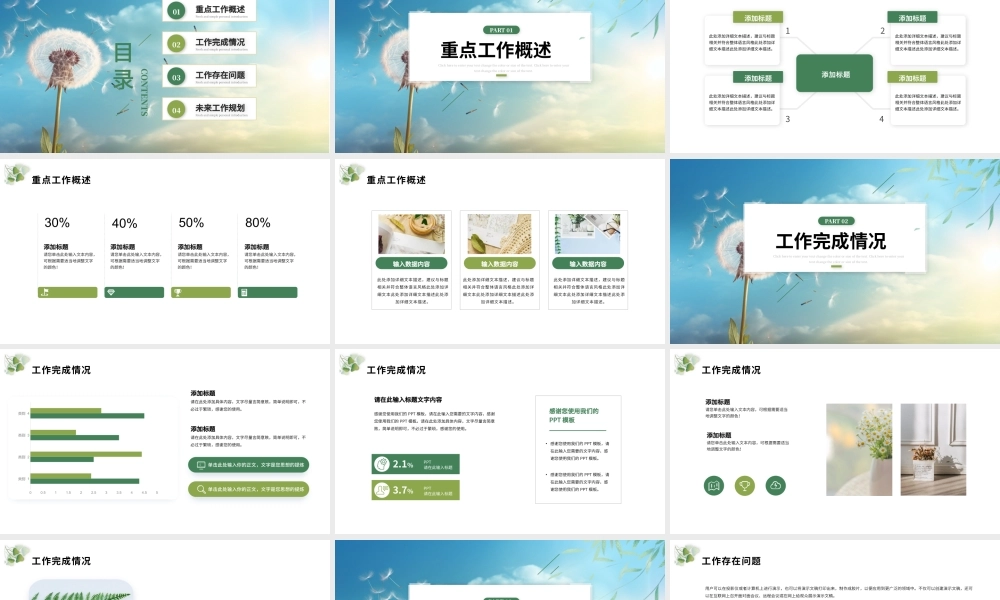This screenshot has width=1000, height=600.
Task: Click the 添加标题 label numbered 2
Action: point(912,18)
